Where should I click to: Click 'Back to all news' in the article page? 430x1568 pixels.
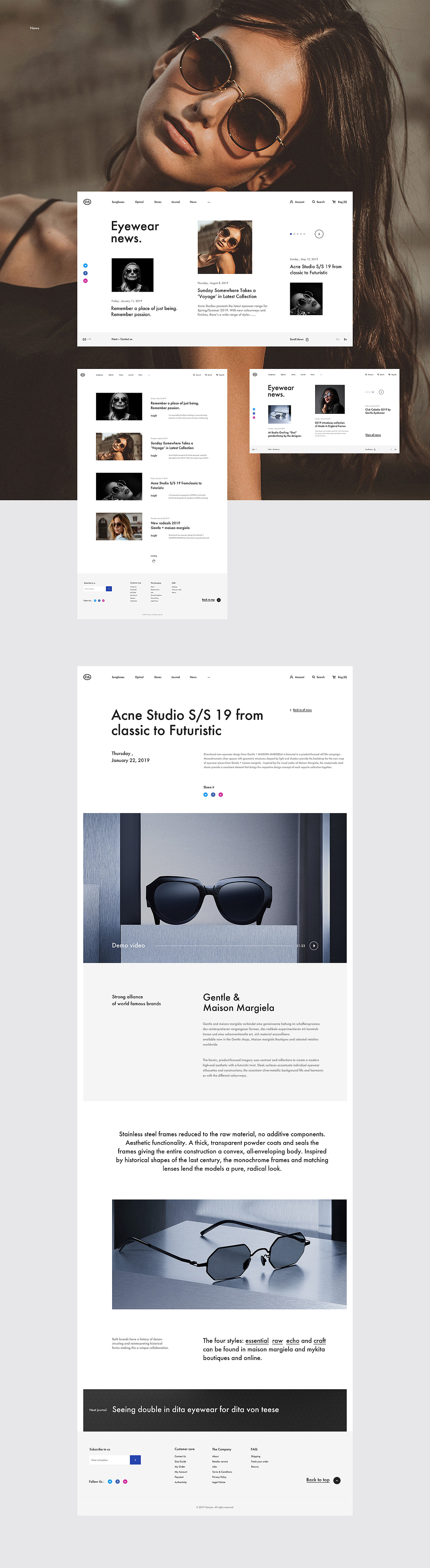click(301, 710)
